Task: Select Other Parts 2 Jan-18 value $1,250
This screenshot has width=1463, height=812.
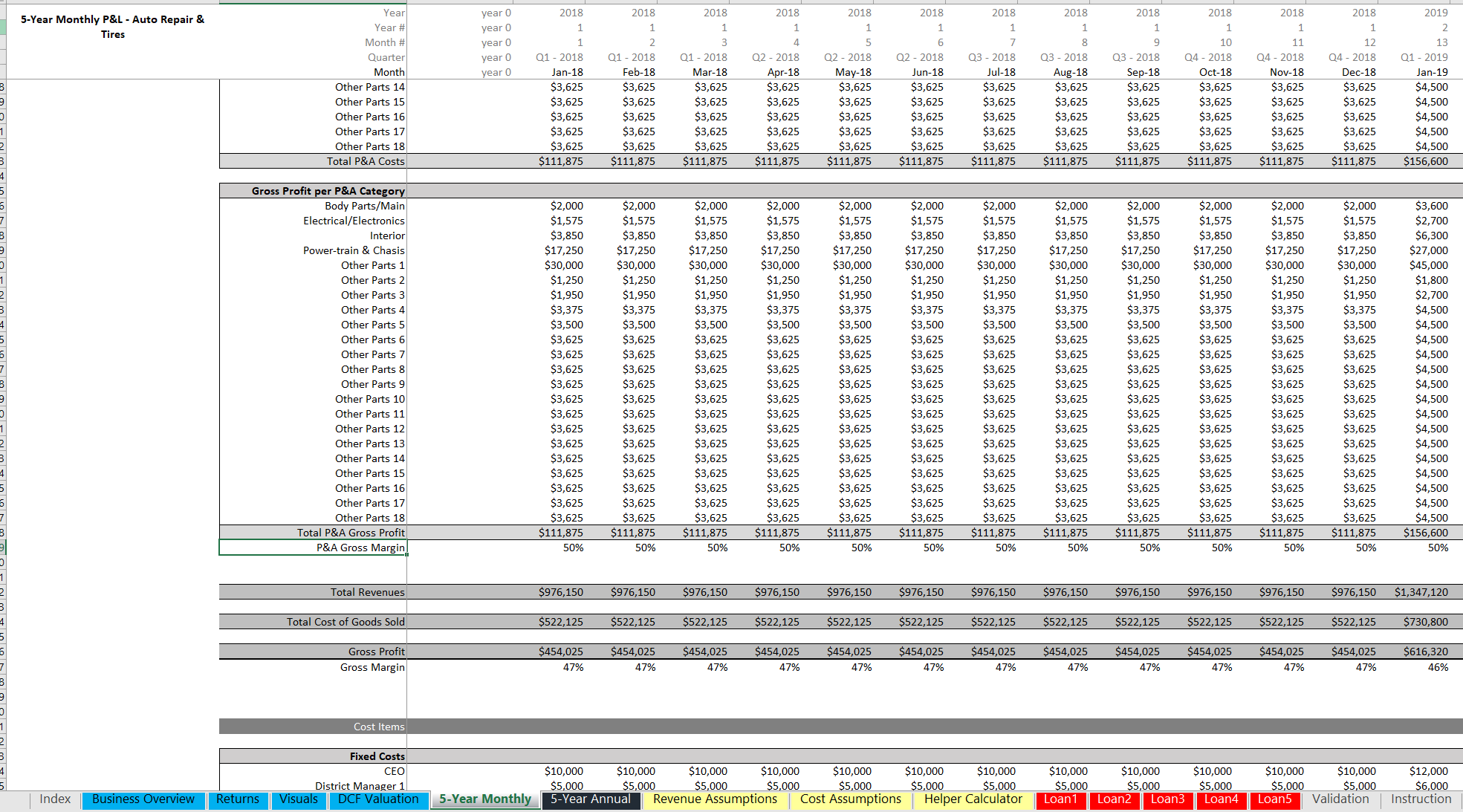Action: tap(567, 280)
